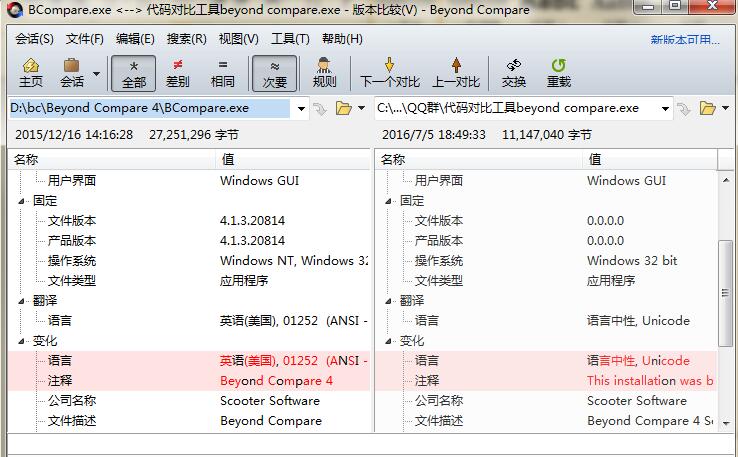Screen dimensions: 738x457
Task: Click left pane 名称 column header
Action: click(112, 160)
